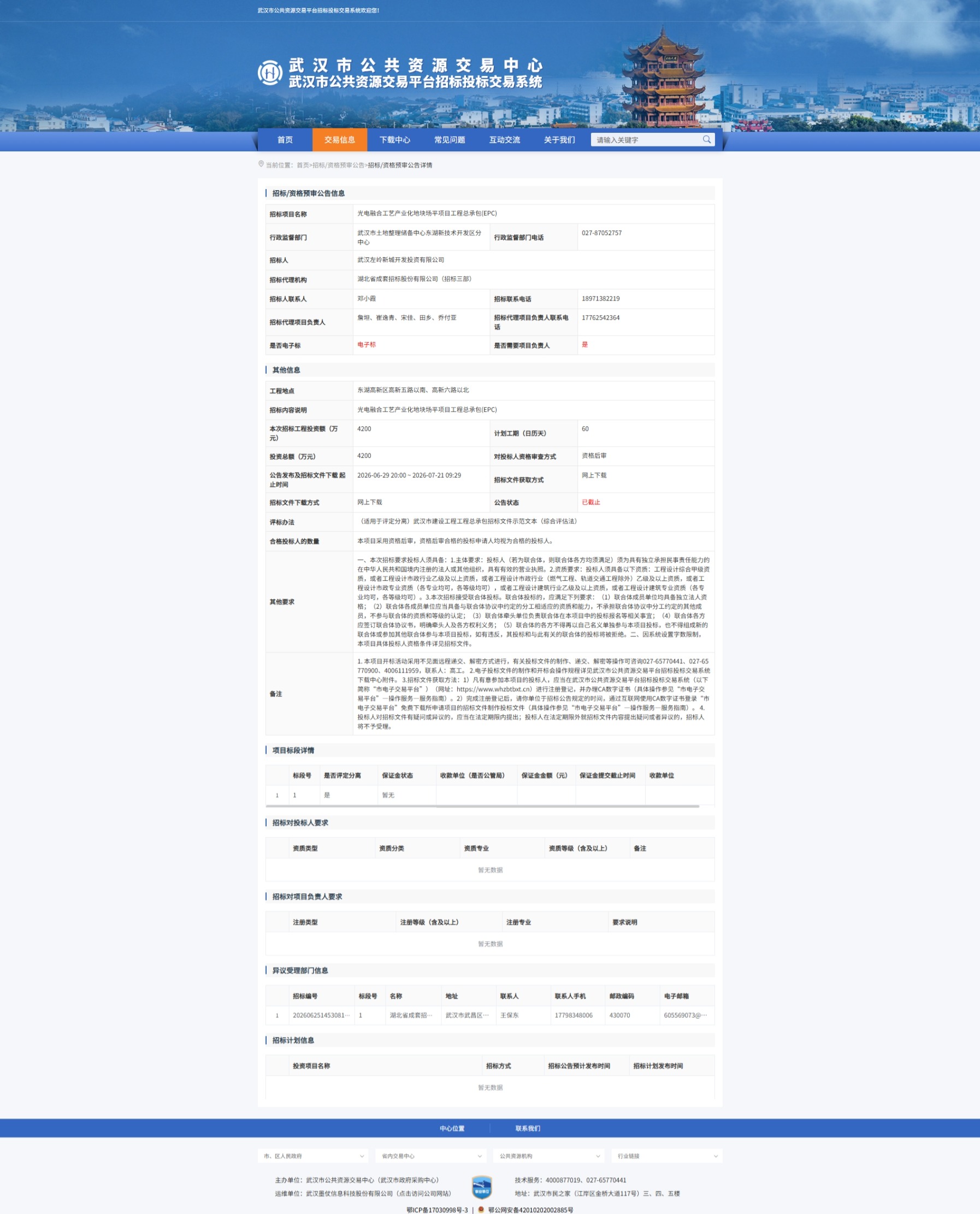Click the red 已截止 status text
This screenshot has width=980, height=1214.
tap(591, 503)
